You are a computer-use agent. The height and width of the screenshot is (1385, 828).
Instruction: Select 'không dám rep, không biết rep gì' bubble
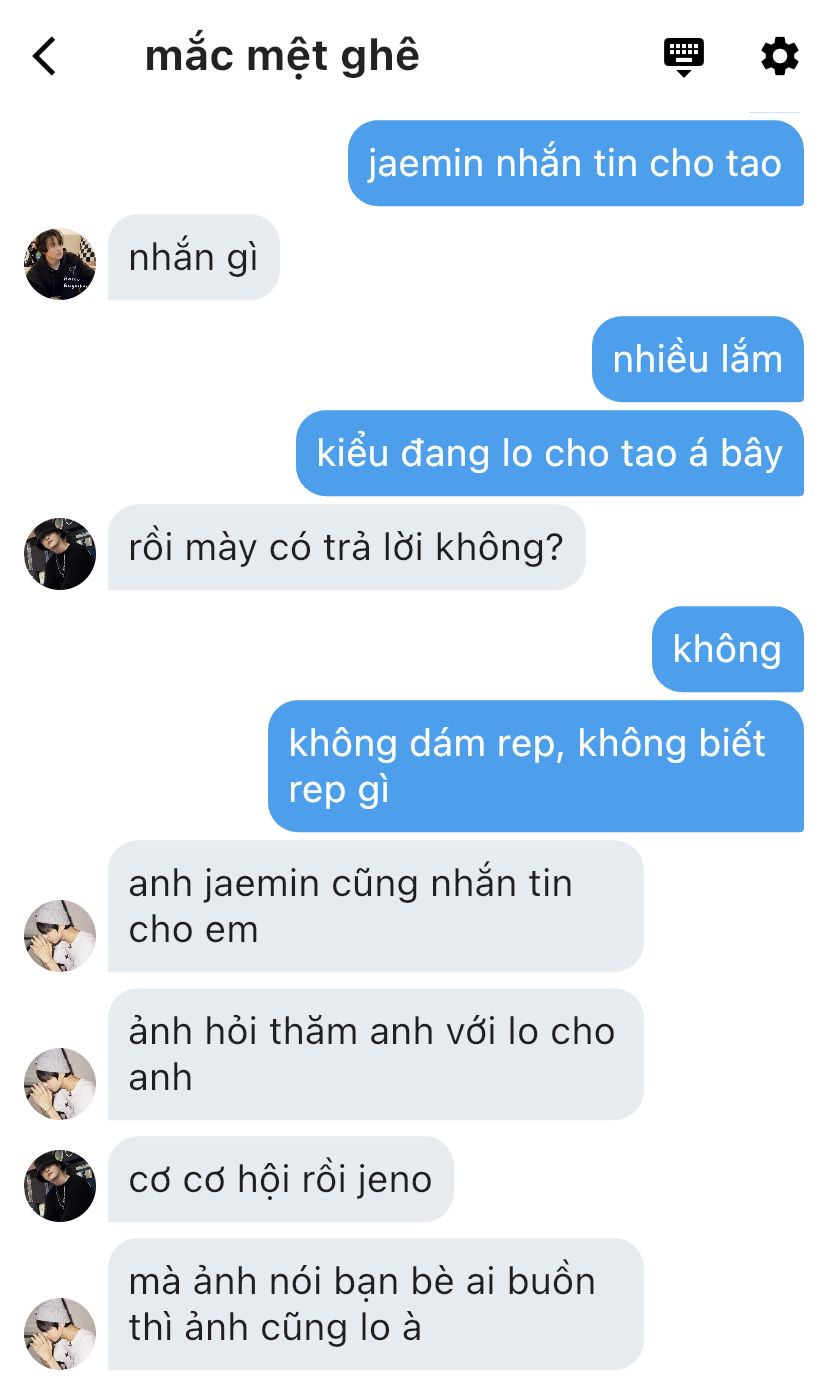(536, 766)
